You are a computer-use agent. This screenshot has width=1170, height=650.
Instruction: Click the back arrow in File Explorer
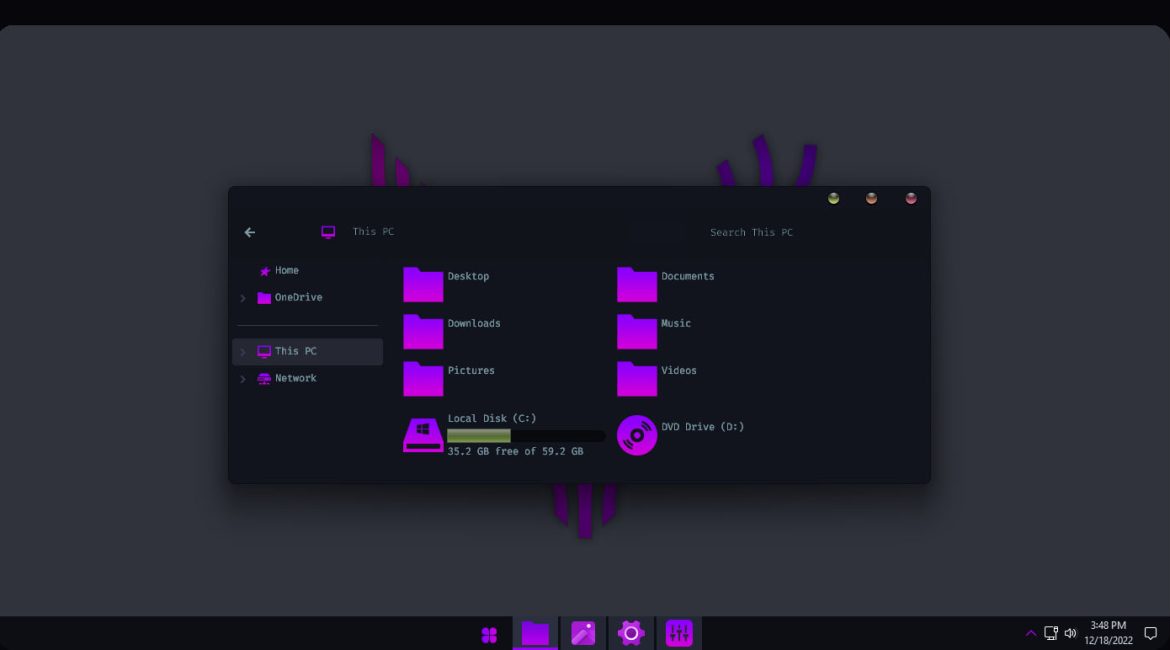[250, 232]
